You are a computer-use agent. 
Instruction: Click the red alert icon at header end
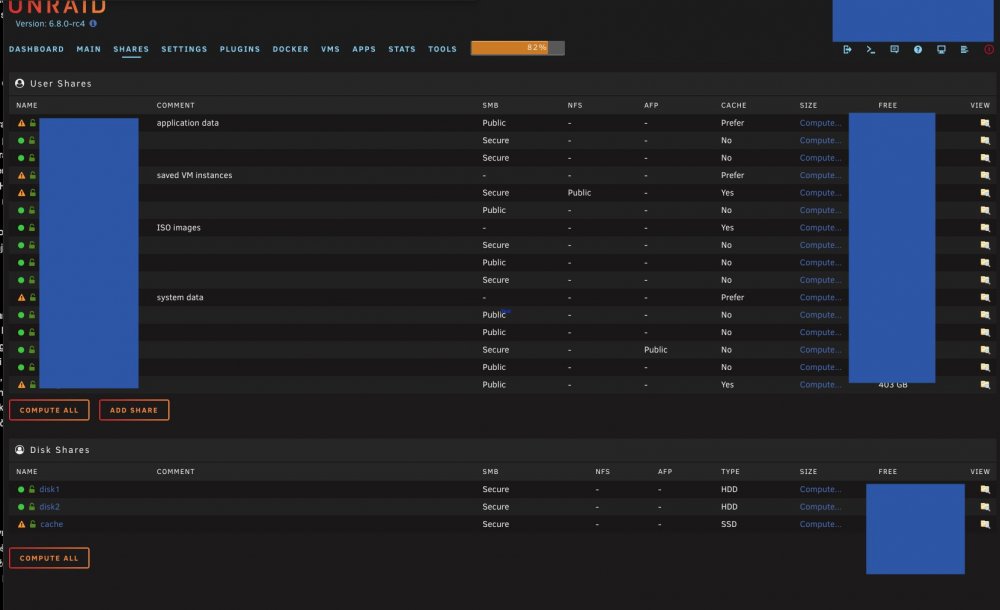coord(989,49)
